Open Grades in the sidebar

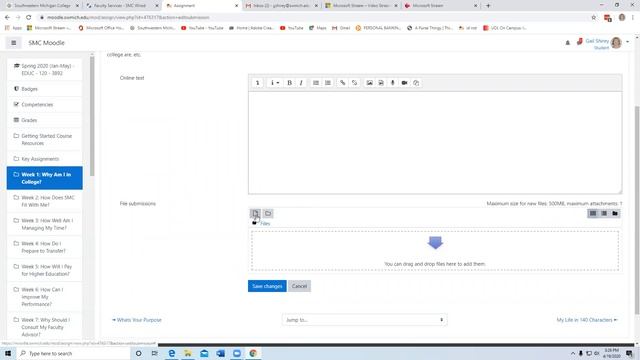coord(44,120)
